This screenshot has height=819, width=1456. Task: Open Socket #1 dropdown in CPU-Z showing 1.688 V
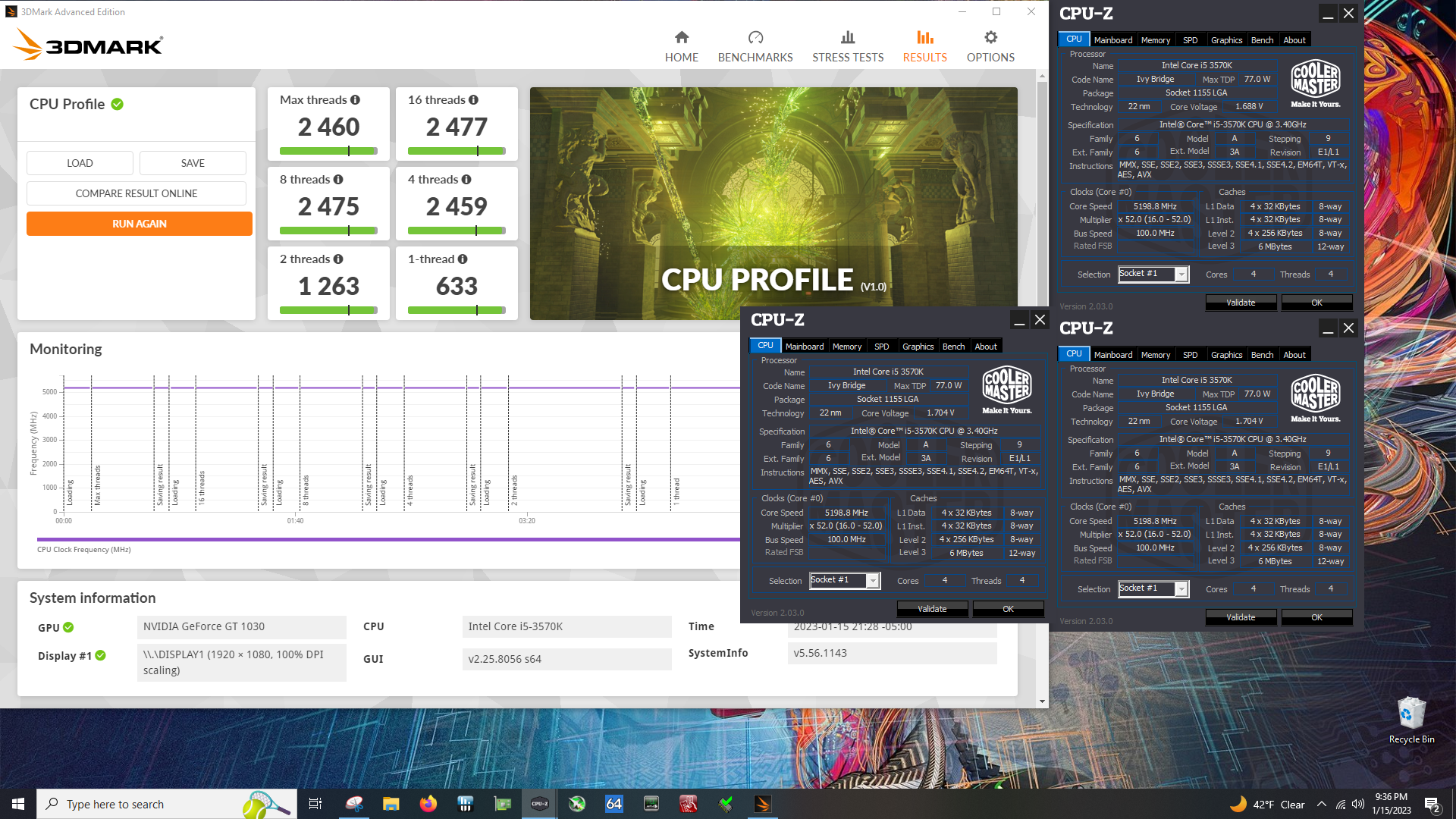pos(1153,274)
